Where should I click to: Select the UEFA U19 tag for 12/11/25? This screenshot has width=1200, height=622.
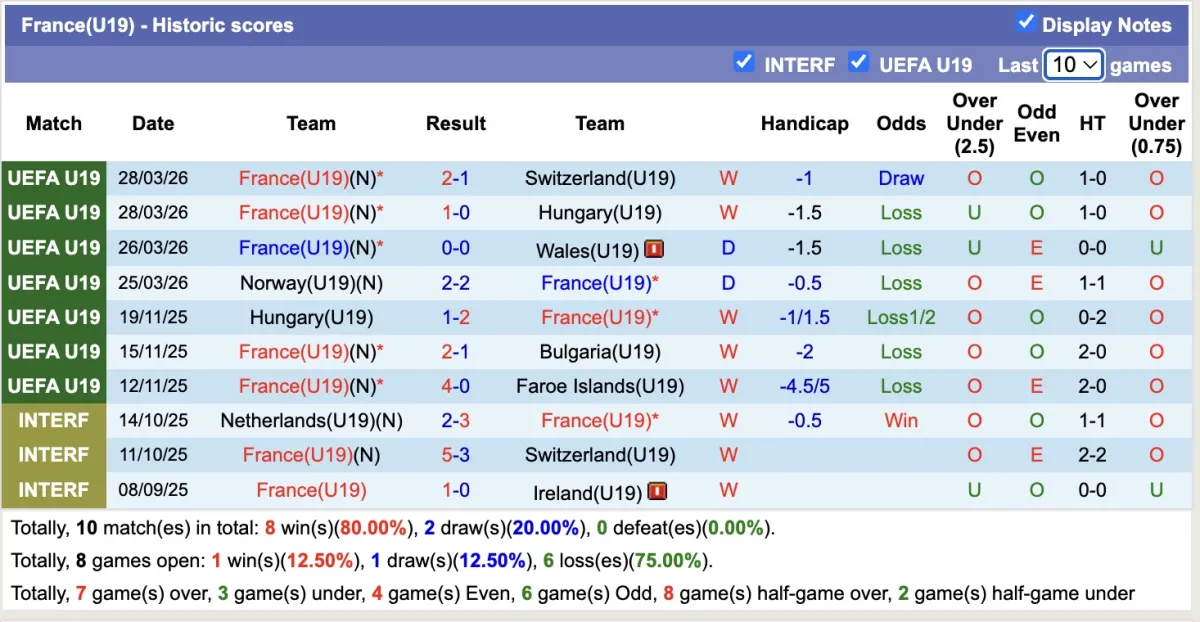[x=54, y=386]
